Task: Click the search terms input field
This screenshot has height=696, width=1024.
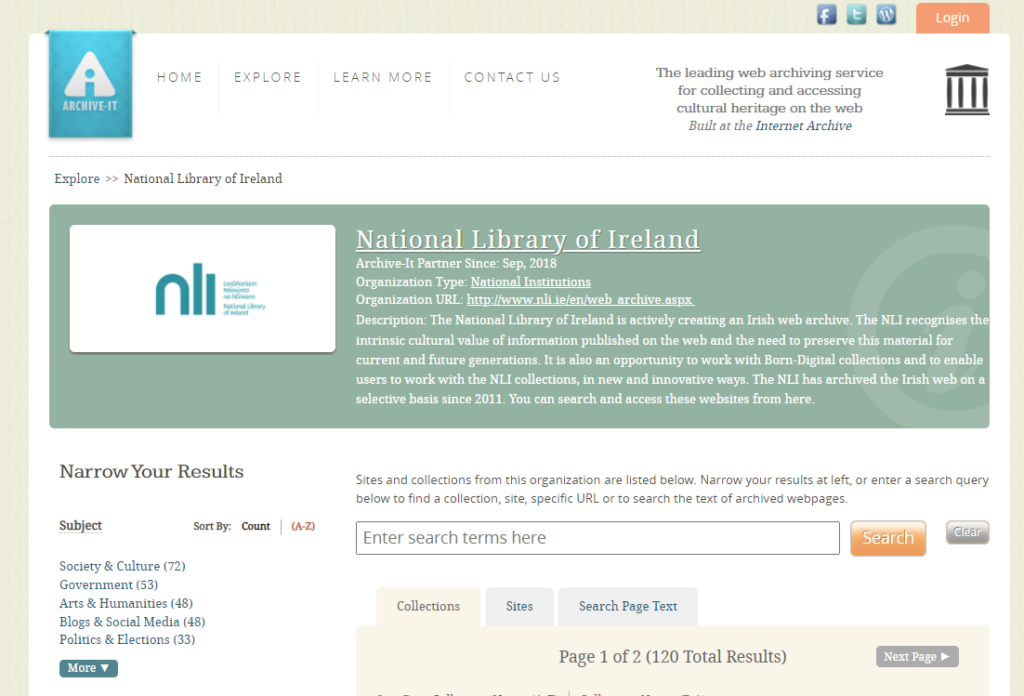Action: [597, 538]
